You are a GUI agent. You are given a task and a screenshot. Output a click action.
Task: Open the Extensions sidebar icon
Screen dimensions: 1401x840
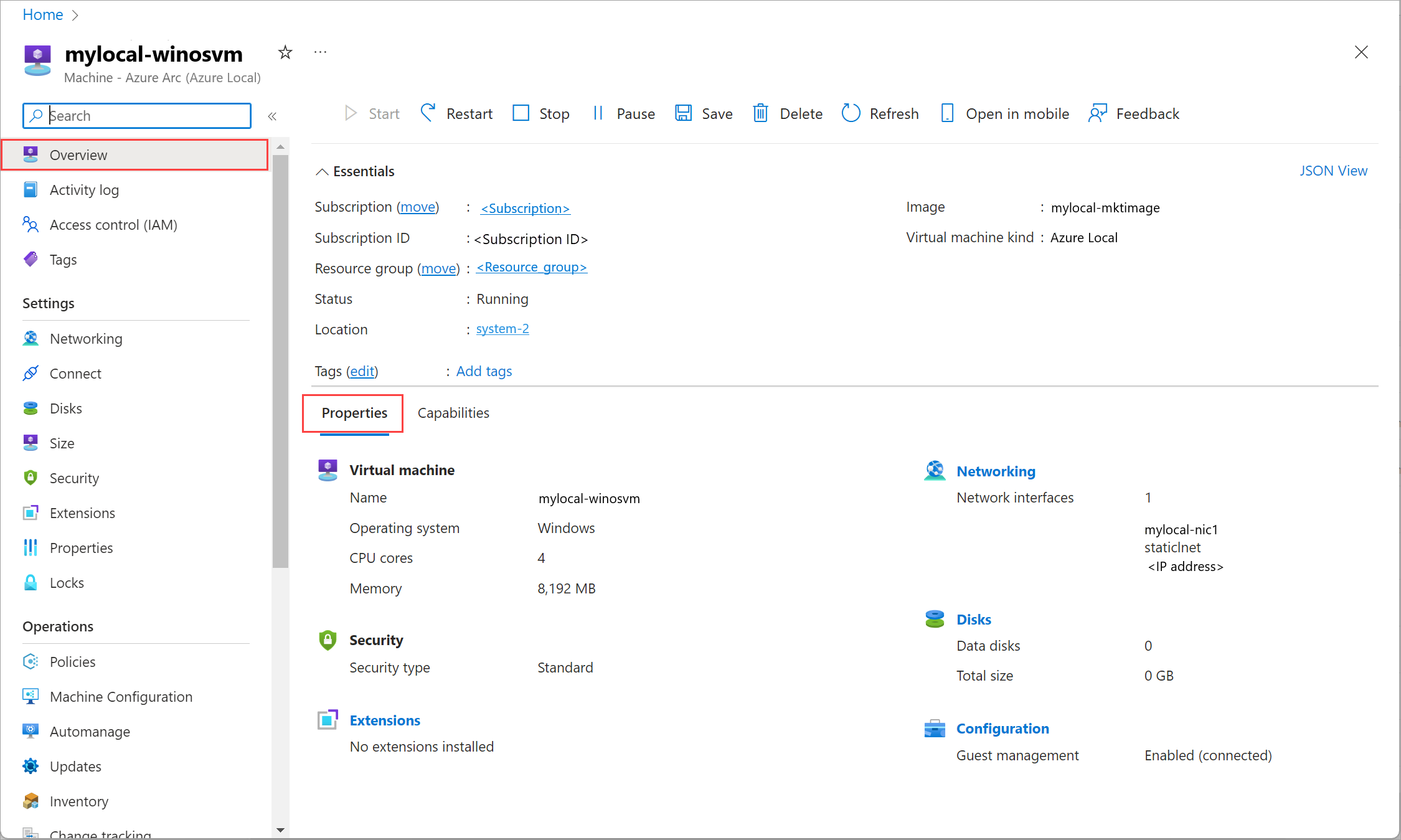click(31, 512)
